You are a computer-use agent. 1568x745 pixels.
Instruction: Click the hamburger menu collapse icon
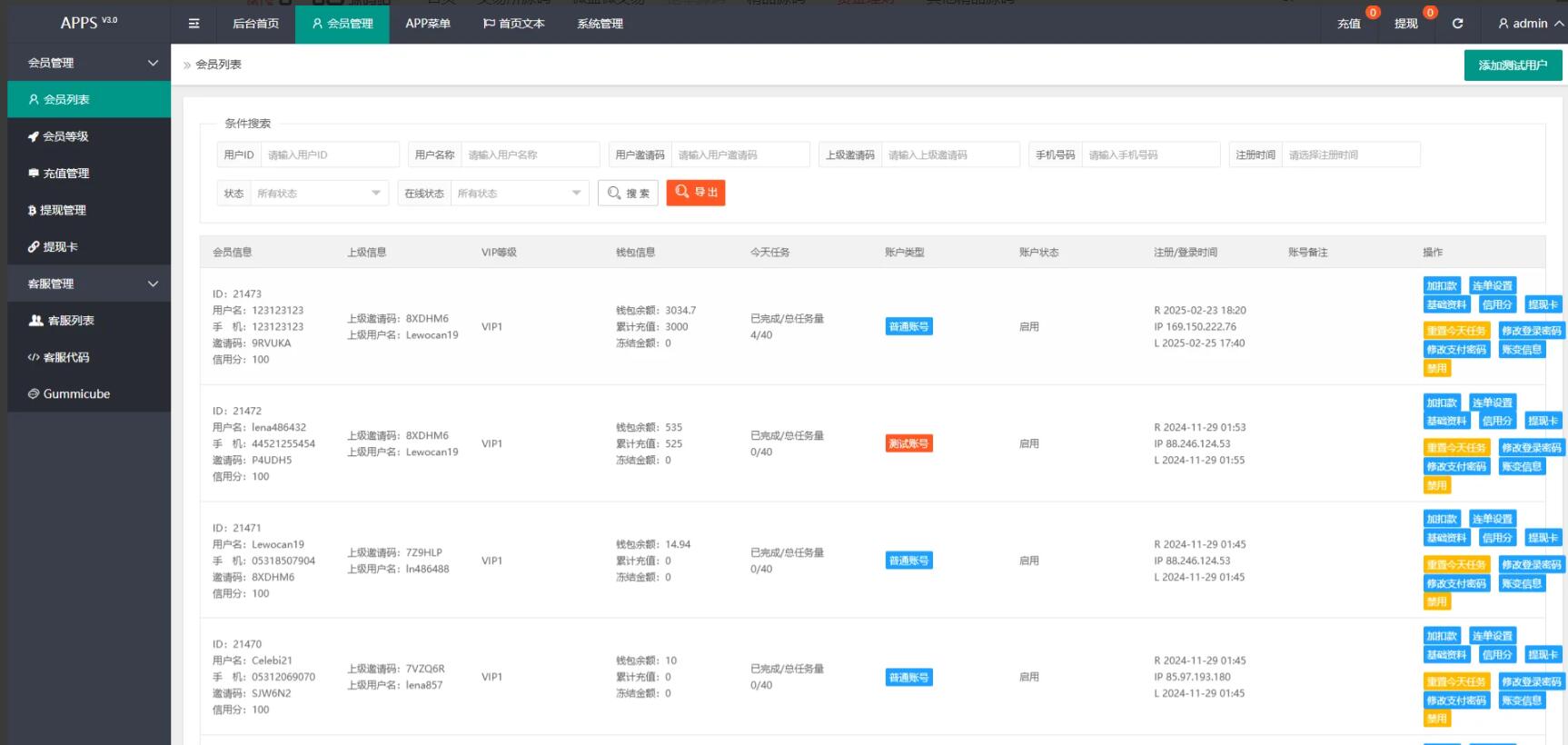click(x=194, y=24)
